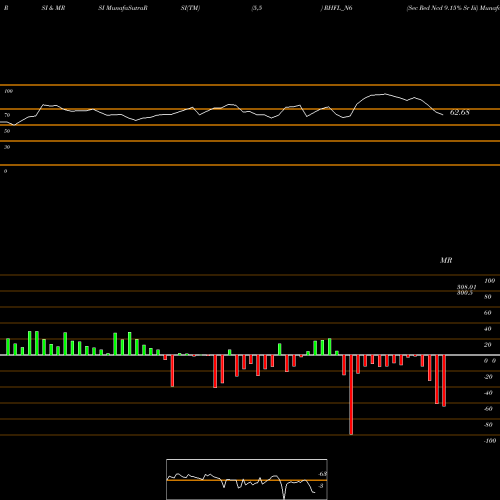Click the -20 axis label on the MR histogram
This screenshot has height=500, width=500.
click(x=488, y=377)
